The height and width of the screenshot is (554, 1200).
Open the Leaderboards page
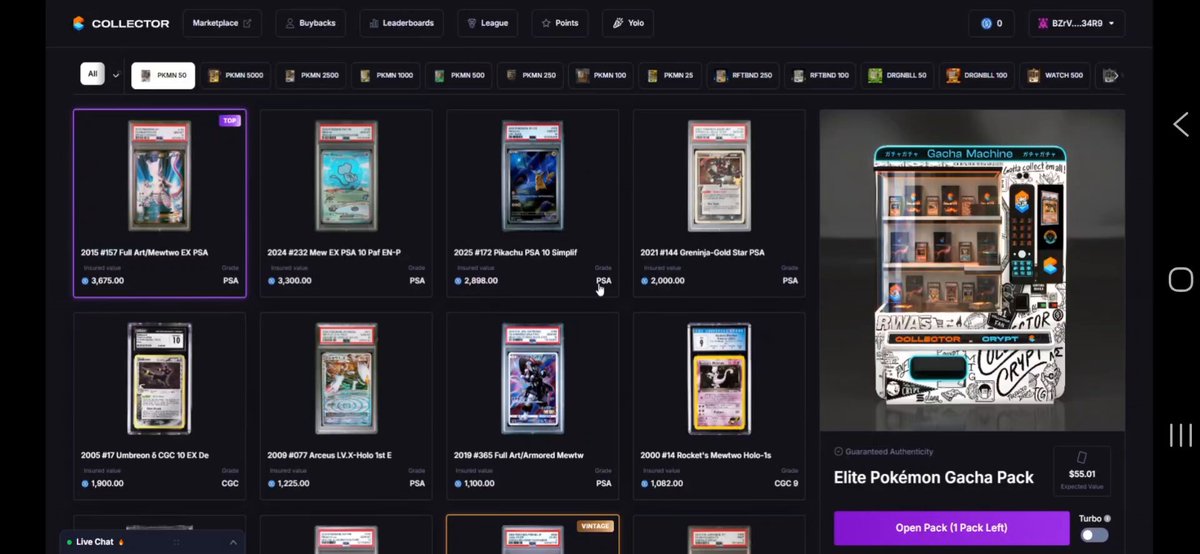tap(402, 23)
